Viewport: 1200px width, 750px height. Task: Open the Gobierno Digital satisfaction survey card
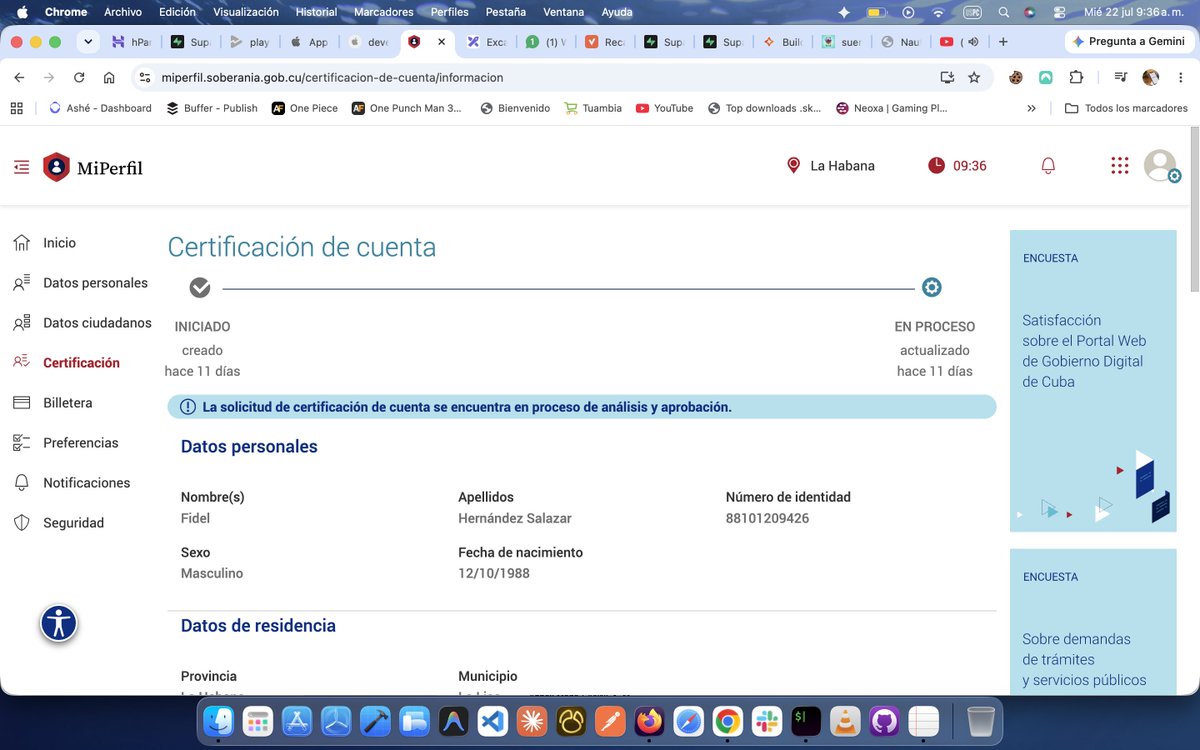coord(1093,381)
